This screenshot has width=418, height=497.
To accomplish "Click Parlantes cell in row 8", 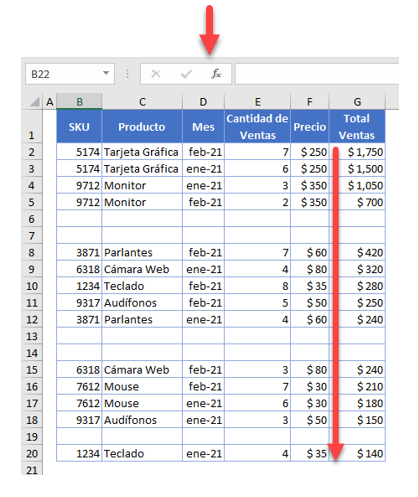I will pyautogui.click(x=142, y=252).
